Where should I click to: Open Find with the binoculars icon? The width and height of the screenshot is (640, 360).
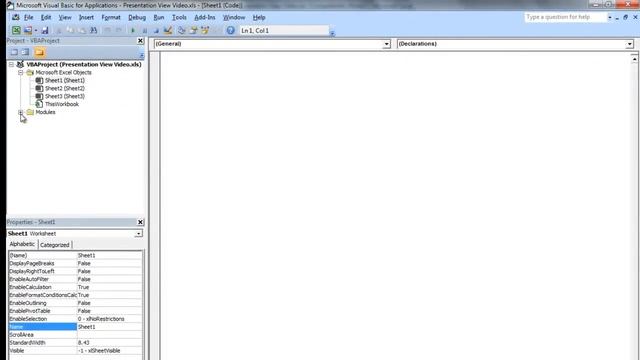(94, 31)
